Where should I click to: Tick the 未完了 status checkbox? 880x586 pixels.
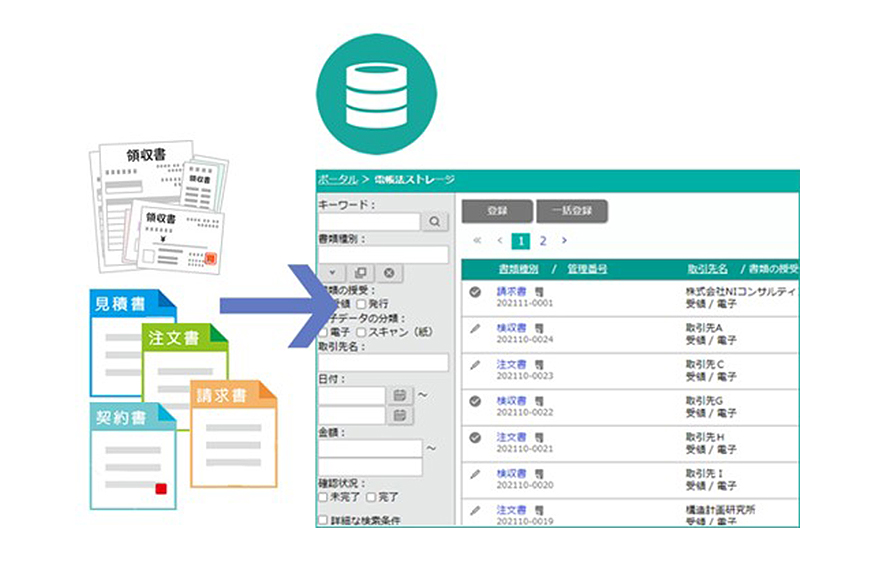pos(322,496)
